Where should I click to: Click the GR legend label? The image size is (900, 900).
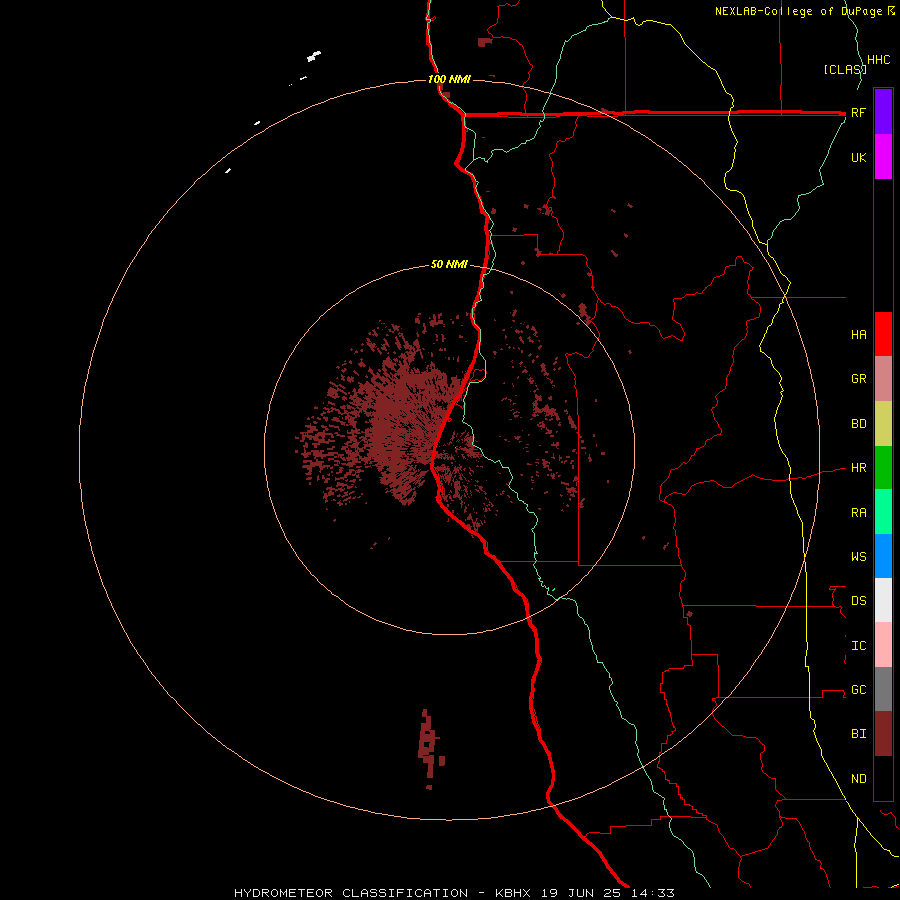click(858, 379)
